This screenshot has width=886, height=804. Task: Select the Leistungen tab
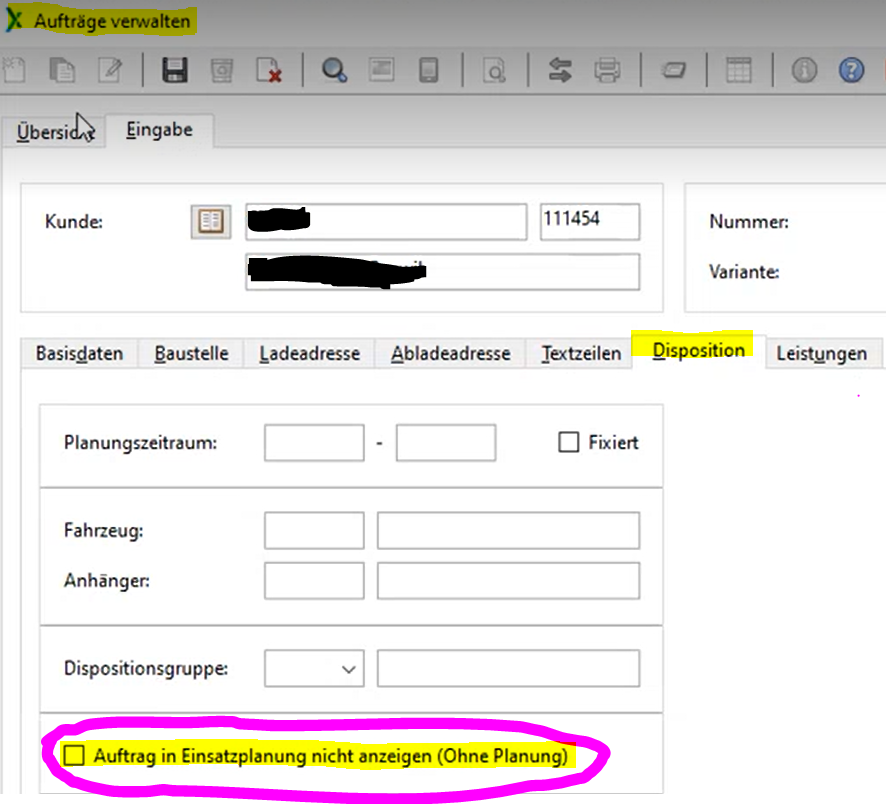point(821,353)
